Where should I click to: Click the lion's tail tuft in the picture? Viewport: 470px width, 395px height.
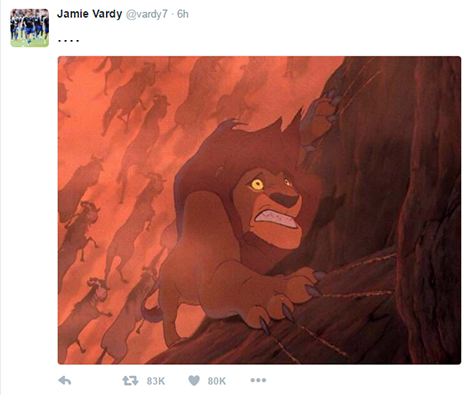click(152, 312)
